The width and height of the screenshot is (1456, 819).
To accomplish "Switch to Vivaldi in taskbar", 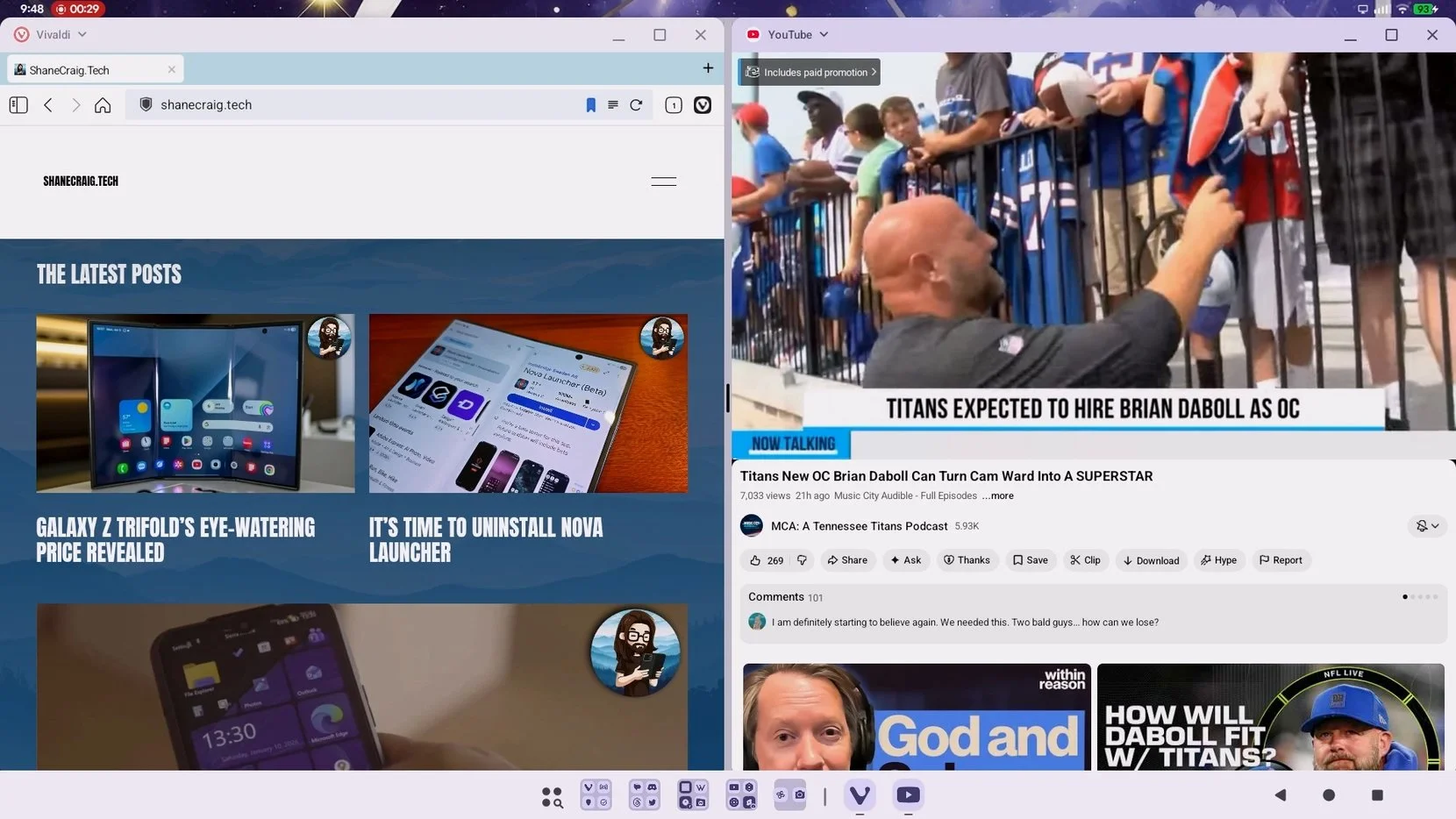I will [x=860, y=795].
